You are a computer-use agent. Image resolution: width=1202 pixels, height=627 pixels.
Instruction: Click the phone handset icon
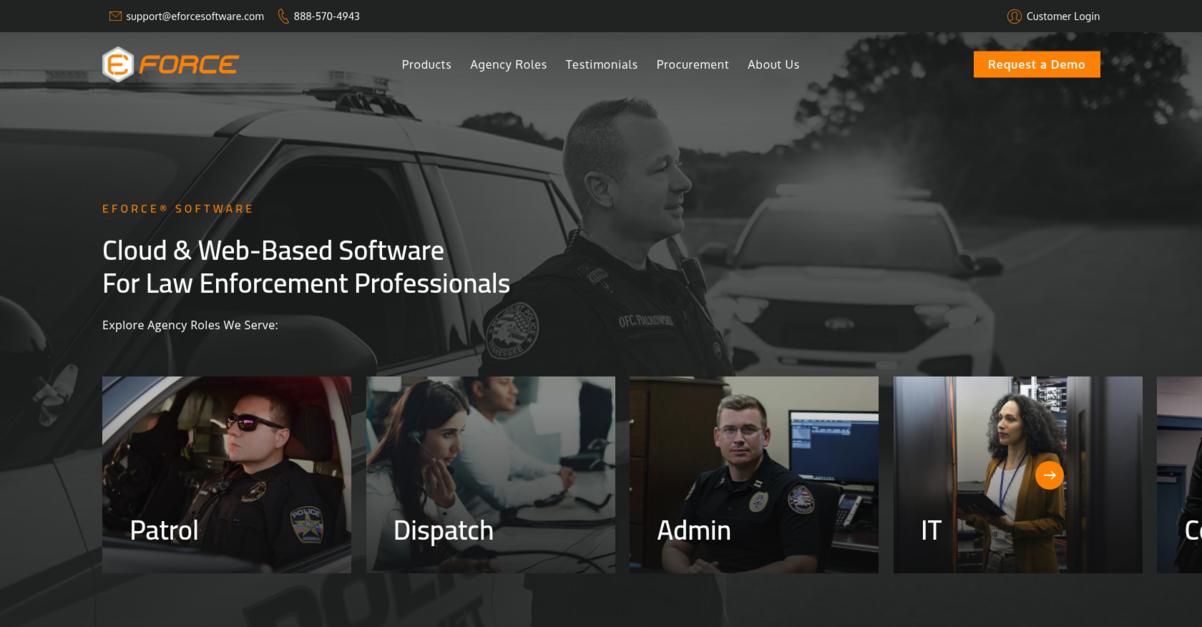pyautogui.click(x=283, y=16)
